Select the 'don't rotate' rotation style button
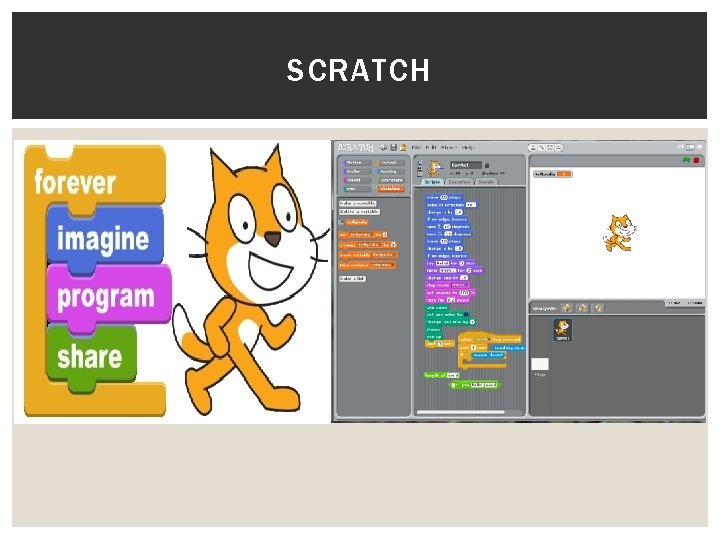The height and width of the screenshot is (540, 720). 420,174
